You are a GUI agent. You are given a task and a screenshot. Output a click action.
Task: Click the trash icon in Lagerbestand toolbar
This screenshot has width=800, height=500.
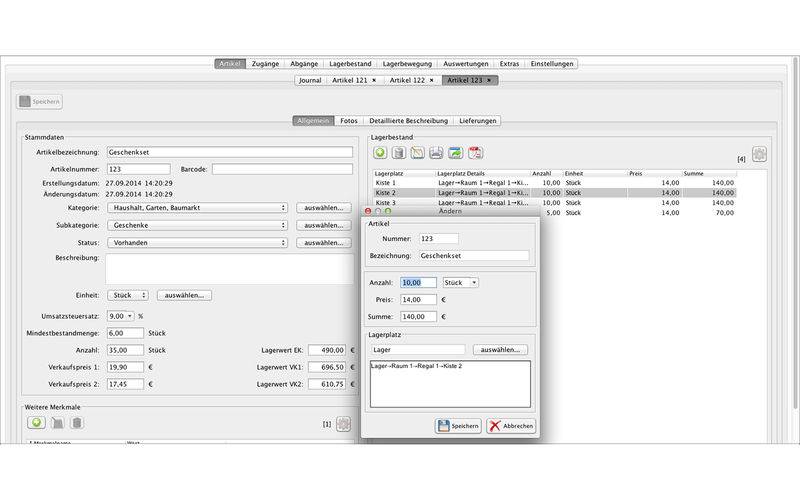click(398, 153)
